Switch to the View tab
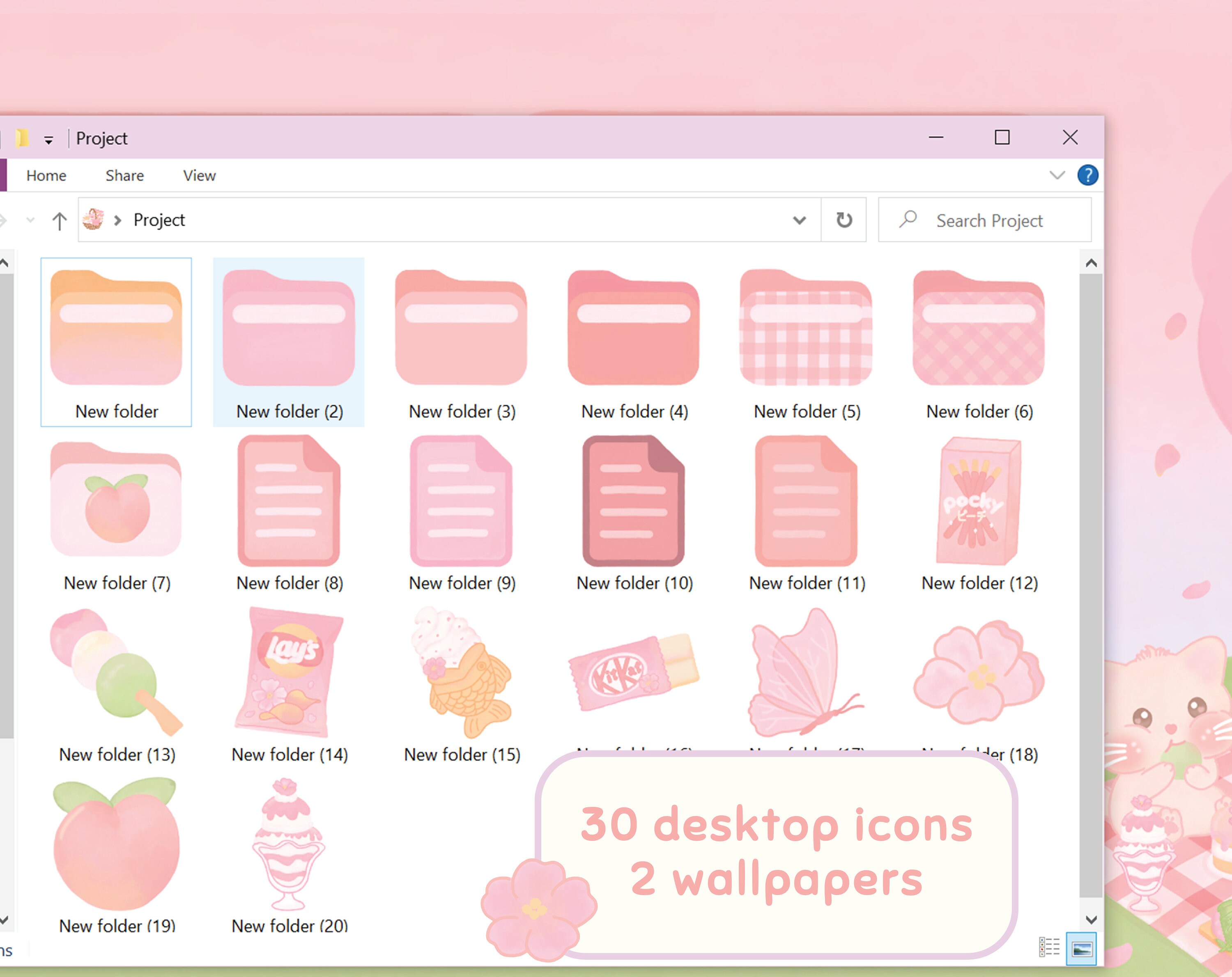1232x977 pixels. pyautogui.click(x=198, y=175)
